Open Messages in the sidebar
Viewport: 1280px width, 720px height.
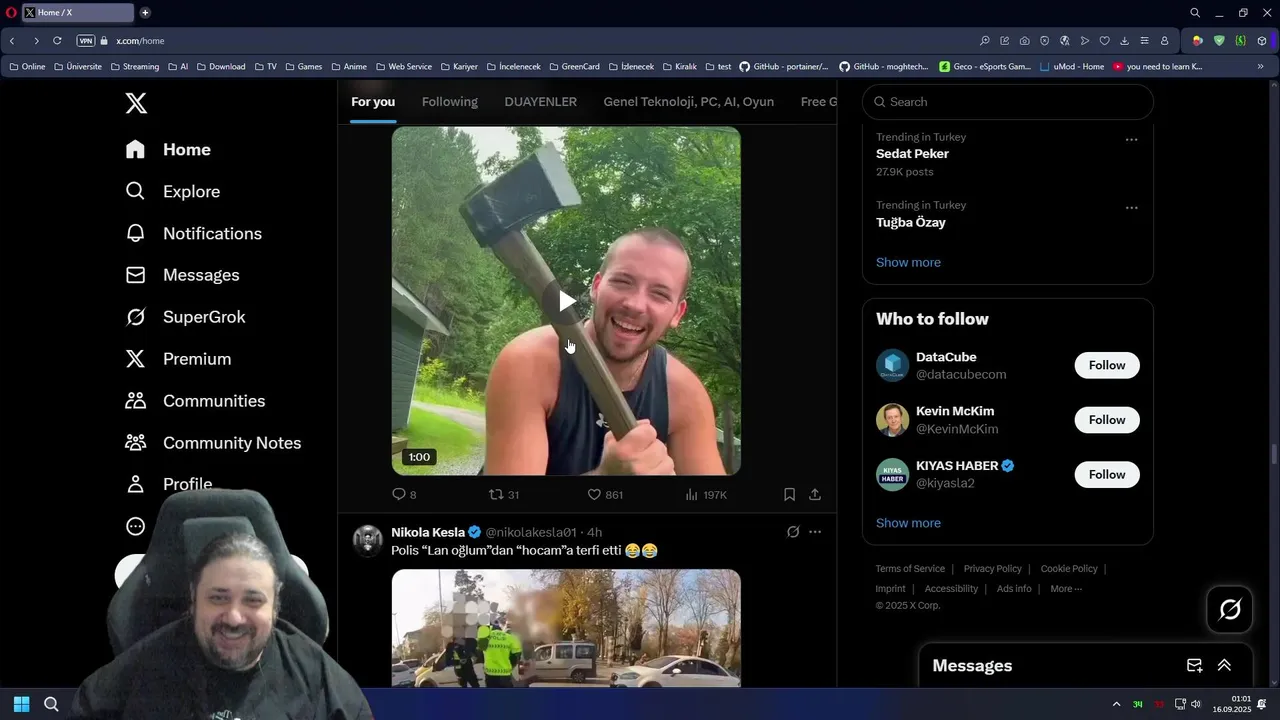(x=182, y=275)
